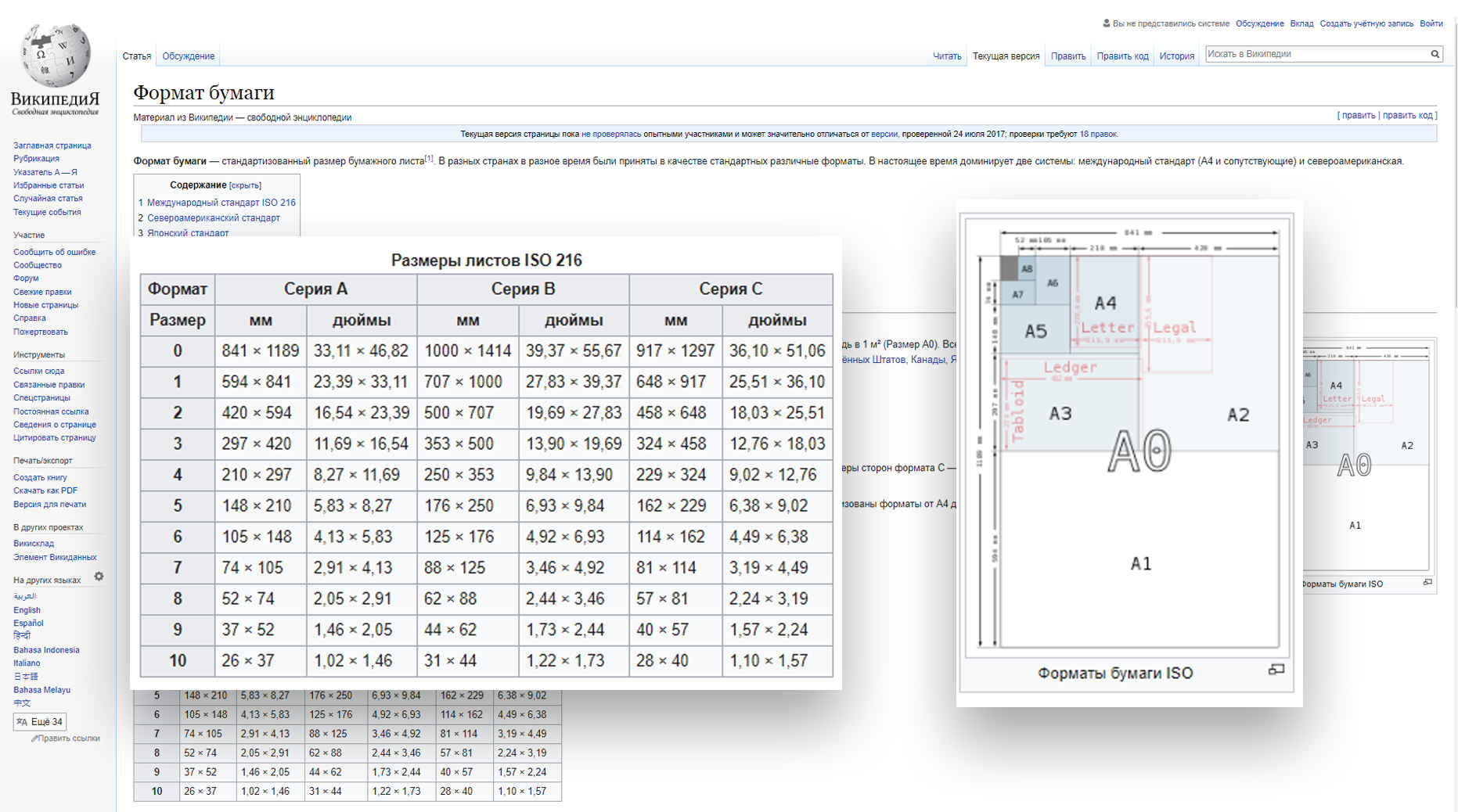Click the 'Войти' login link
The height and width of the screenshot is (812, 1458).
click(x=1431, y=23)
